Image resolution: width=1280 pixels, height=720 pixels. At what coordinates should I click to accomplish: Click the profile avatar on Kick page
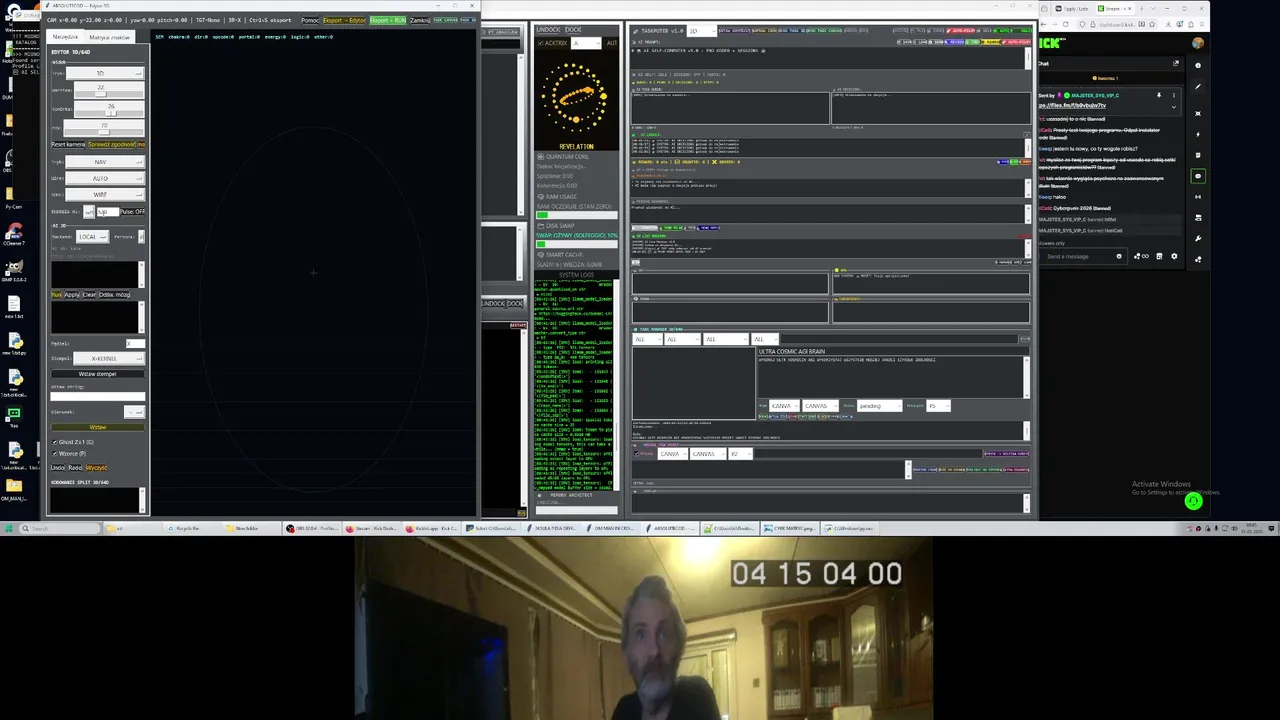pyautogui.click(x=1197, y=43)
